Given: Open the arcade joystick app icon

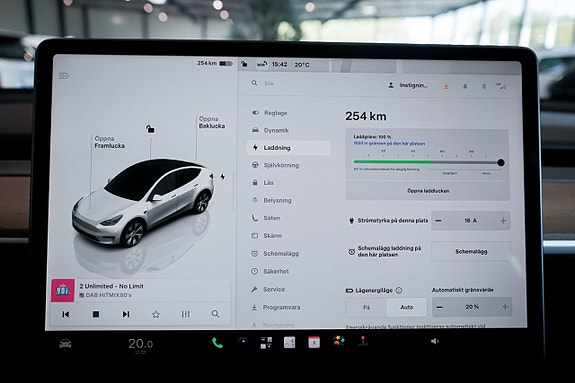Looking at the screenshot, I should [x=363, y=341].
